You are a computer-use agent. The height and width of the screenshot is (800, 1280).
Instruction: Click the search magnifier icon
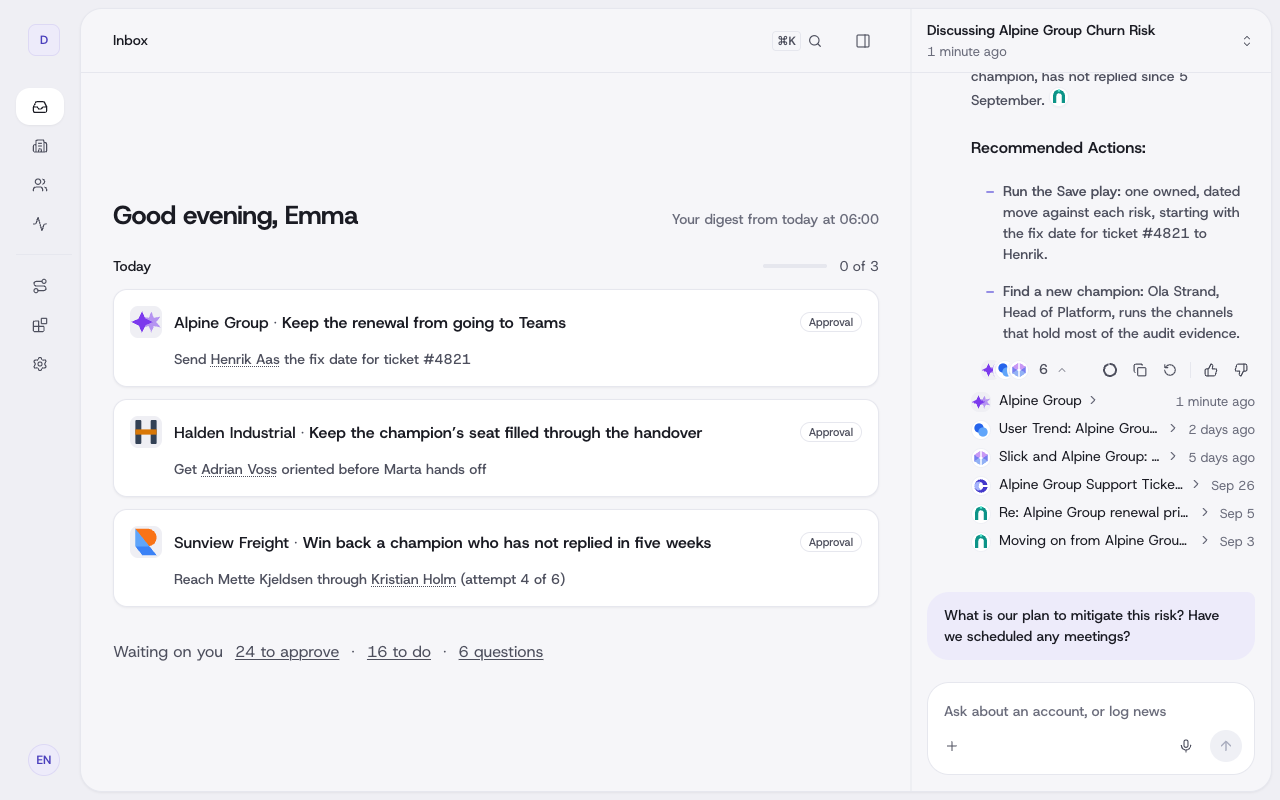click(x=815, y=41)
